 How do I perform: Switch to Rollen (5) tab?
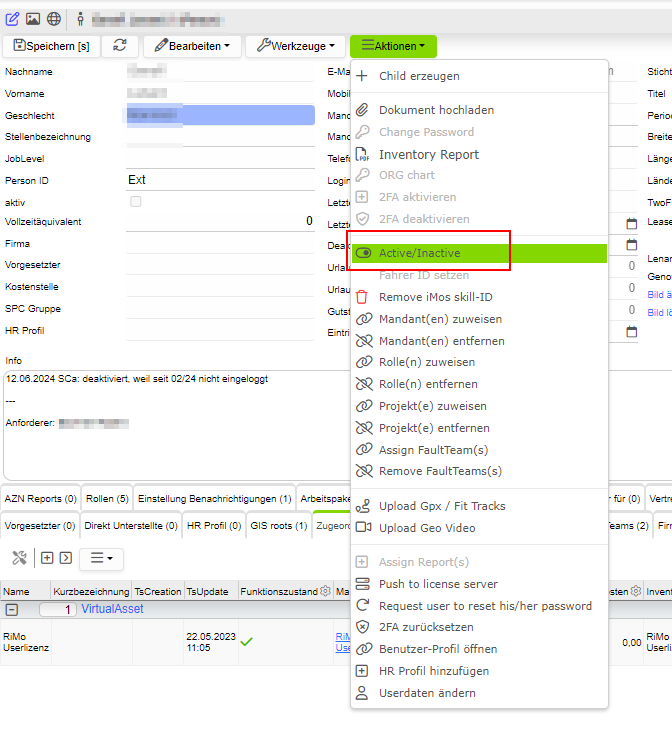point(107,499)
